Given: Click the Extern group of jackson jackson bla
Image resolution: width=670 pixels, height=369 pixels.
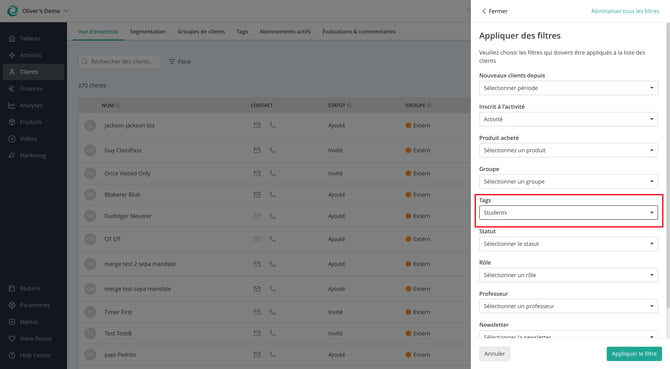Looking at the screenshot, I should click(418, 125).
